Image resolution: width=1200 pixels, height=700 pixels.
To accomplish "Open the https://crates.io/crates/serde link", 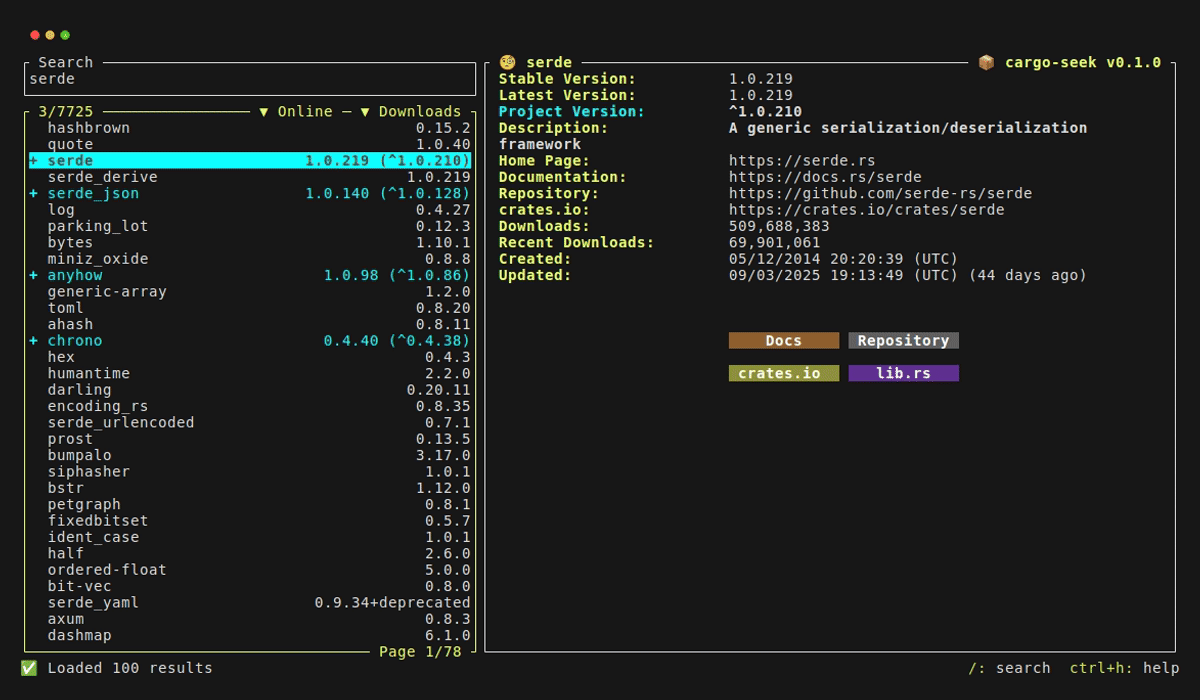I will tap(866, 210).
